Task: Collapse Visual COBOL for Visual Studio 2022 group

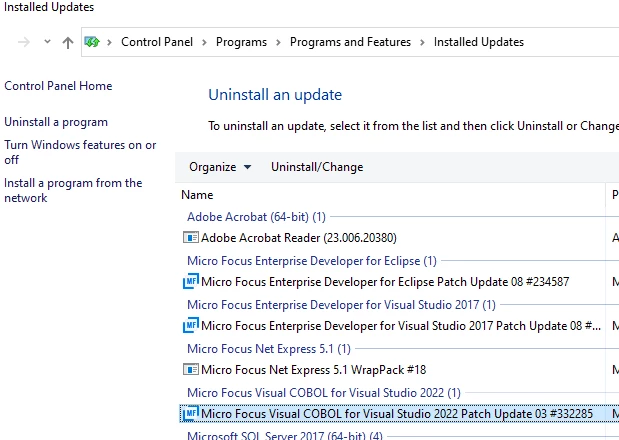Action: (324, 393)
